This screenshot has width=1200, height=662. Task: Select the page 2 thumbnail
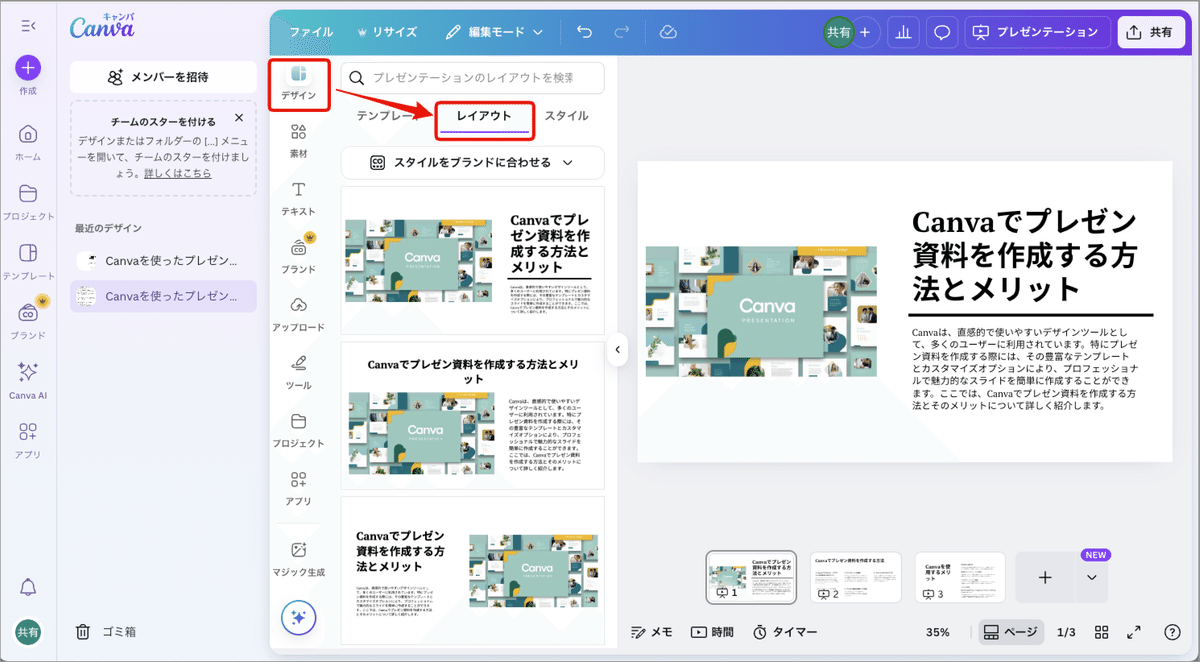coord(855,577)
